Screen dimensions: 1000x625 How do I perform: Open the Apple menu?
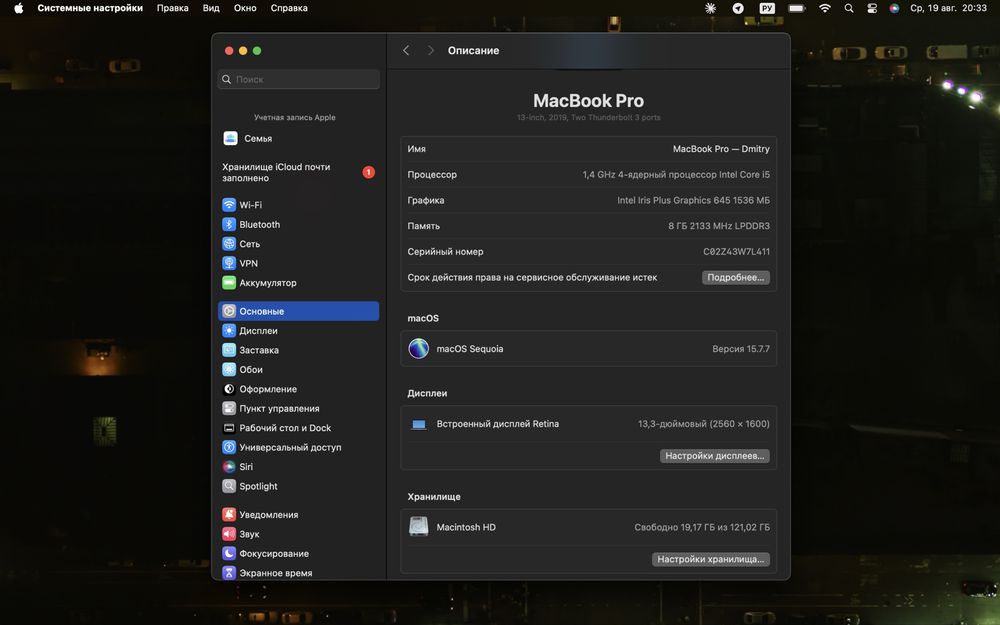tap(18, 8)
